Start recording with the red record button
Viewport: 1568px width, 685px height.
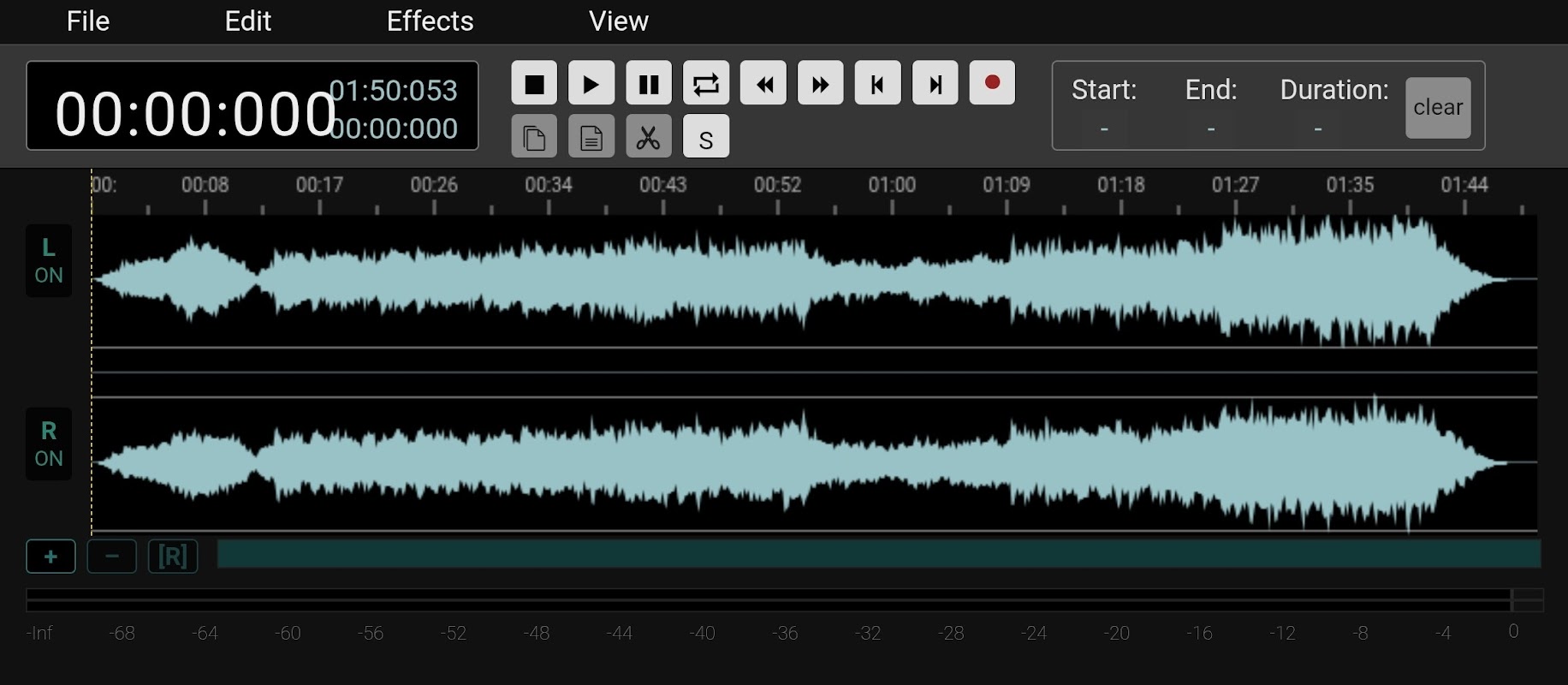pos(992,83)
